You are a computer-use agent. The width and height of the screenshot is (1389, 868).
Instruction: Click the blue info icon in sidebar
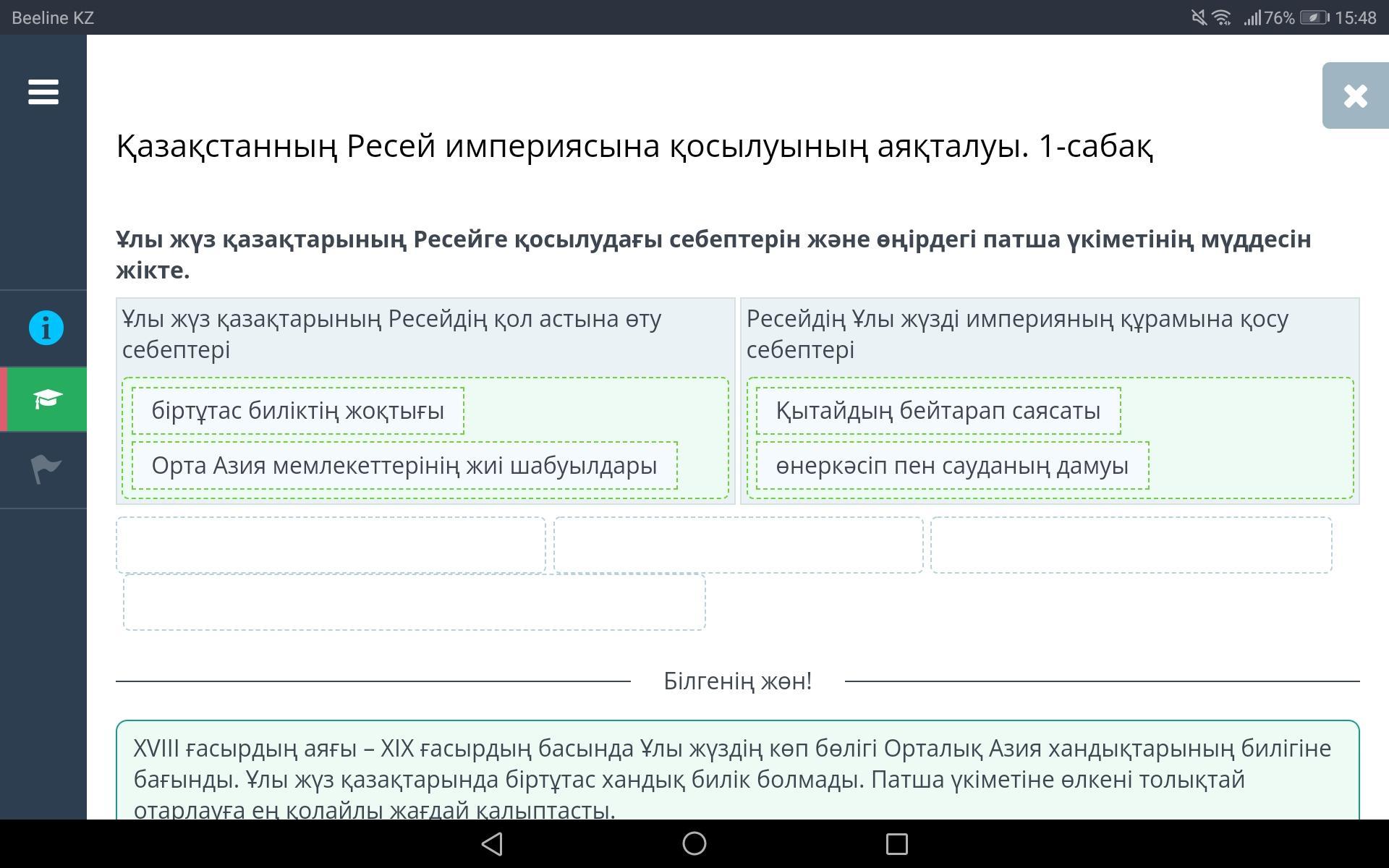[46, 328]
